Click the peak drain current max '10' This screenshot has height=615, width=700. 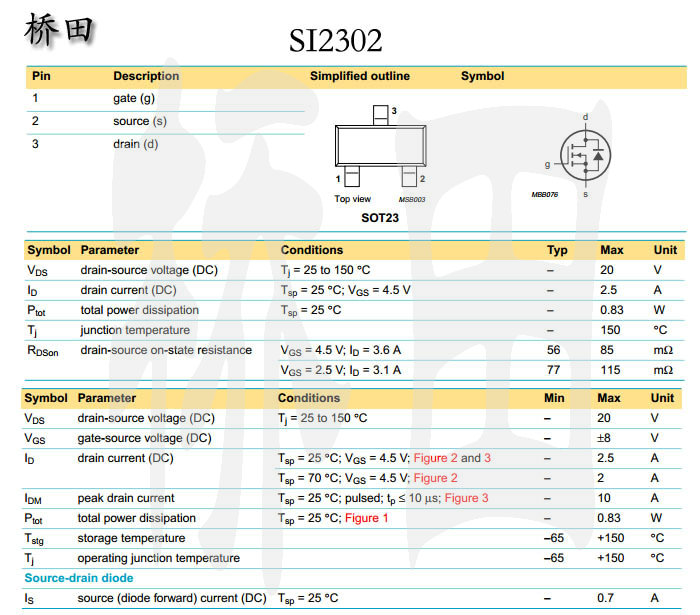tap(604, 498)
